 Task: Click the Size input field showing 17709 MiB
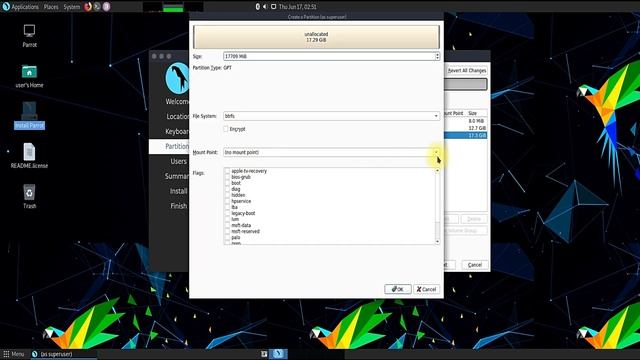click(329, 56)
